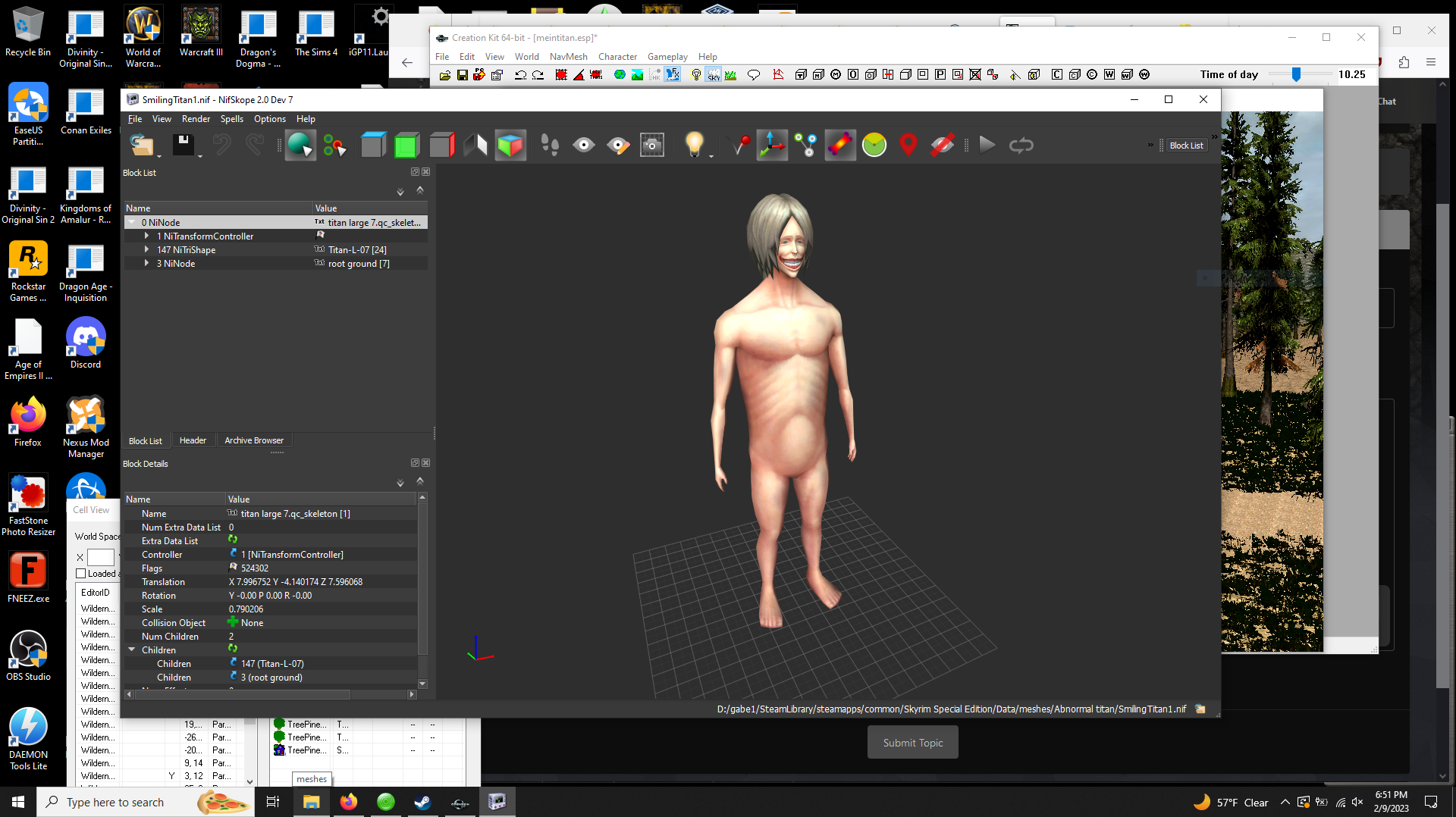The height and width of the screenshot is (817, 1456).
Task: Switch to the Archive Browser tab
Action: coord(254,440)
